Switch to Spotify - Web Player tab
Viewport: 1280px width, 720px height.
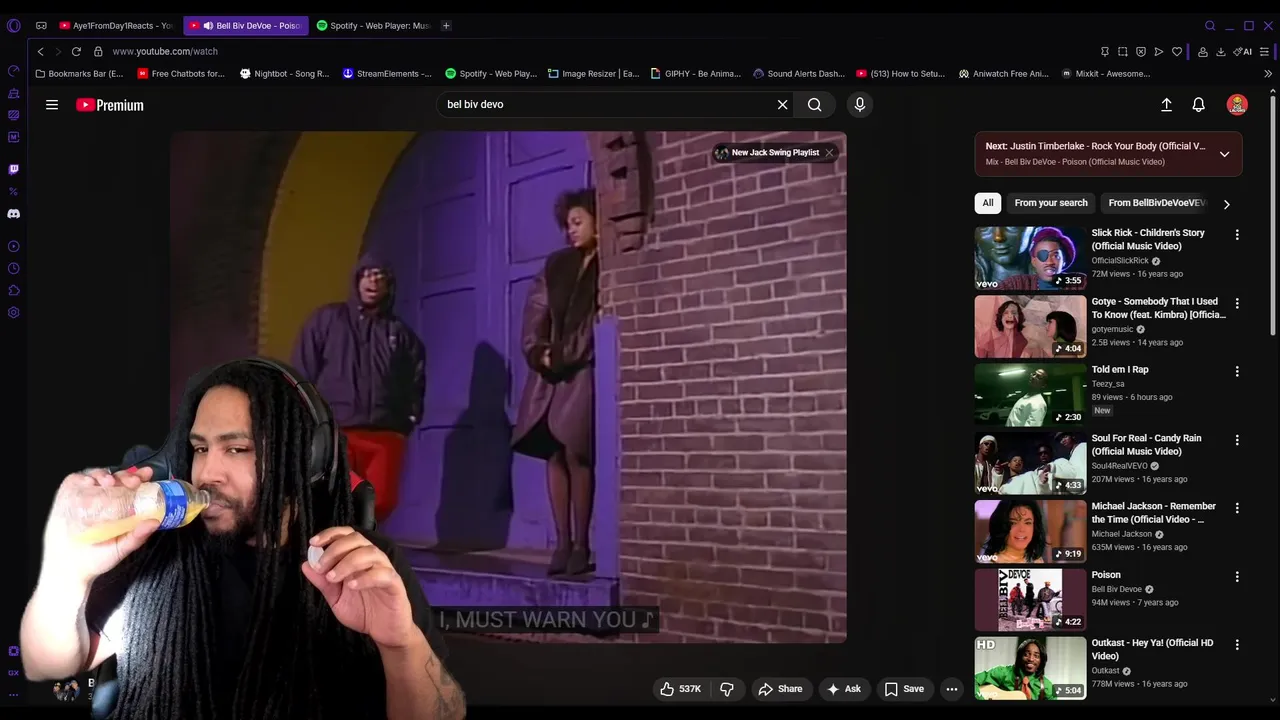coord(372,25)
